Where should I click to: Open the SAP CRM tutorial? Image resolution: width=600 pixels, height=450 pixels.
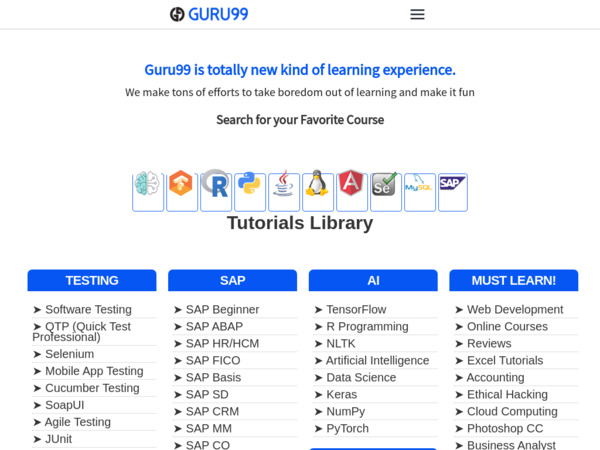(212, 411)
